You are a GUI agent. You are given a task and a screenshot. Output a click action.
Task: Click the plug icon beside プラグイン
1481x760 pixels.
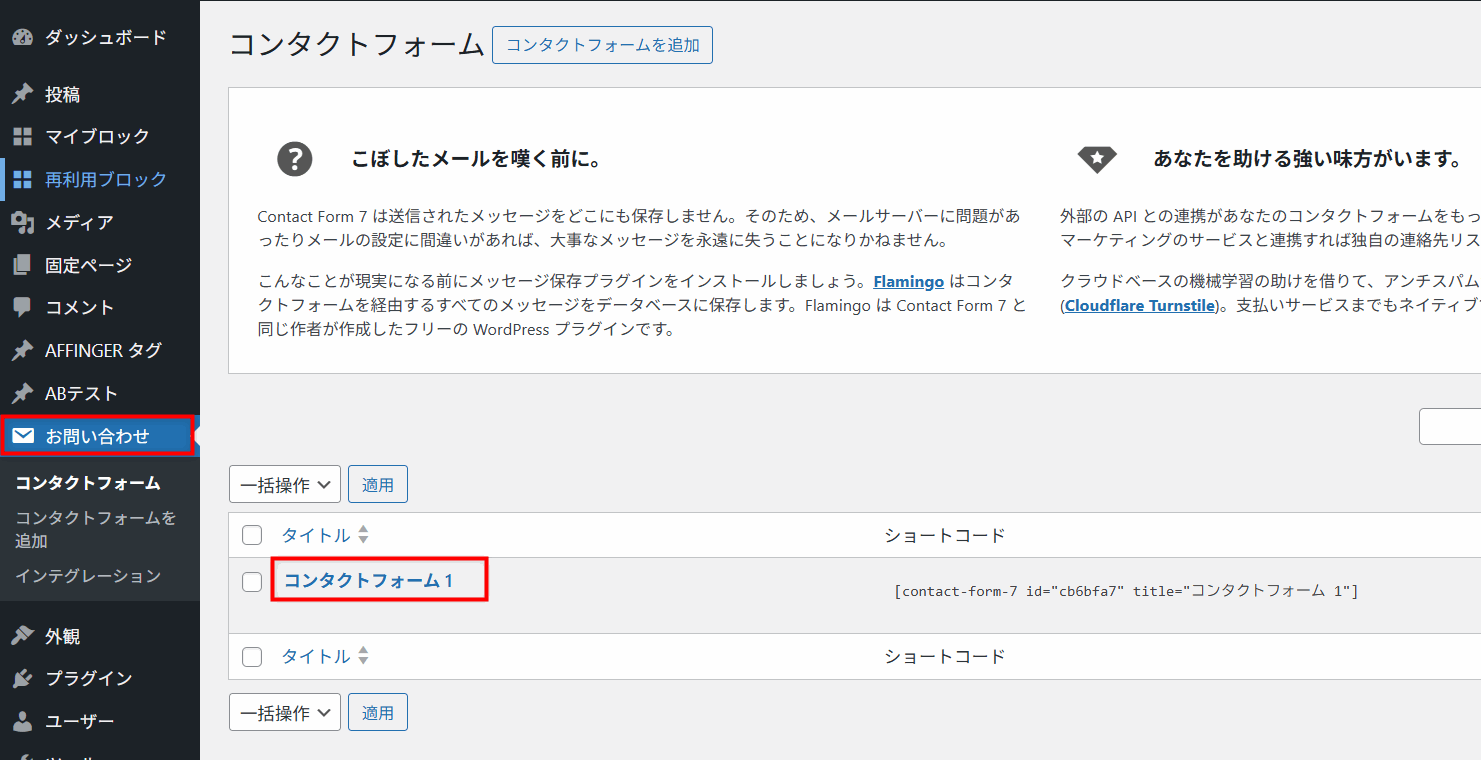coord(22,678)
